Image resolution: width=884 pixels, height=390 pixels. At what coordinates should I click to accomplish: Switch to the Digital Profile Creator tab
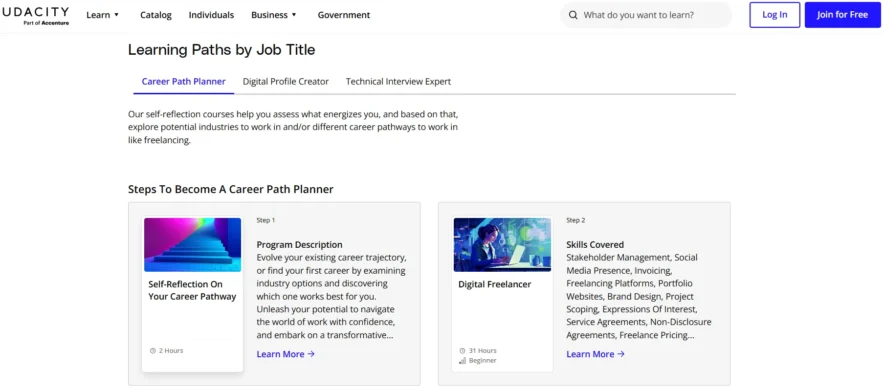point(286,82)
